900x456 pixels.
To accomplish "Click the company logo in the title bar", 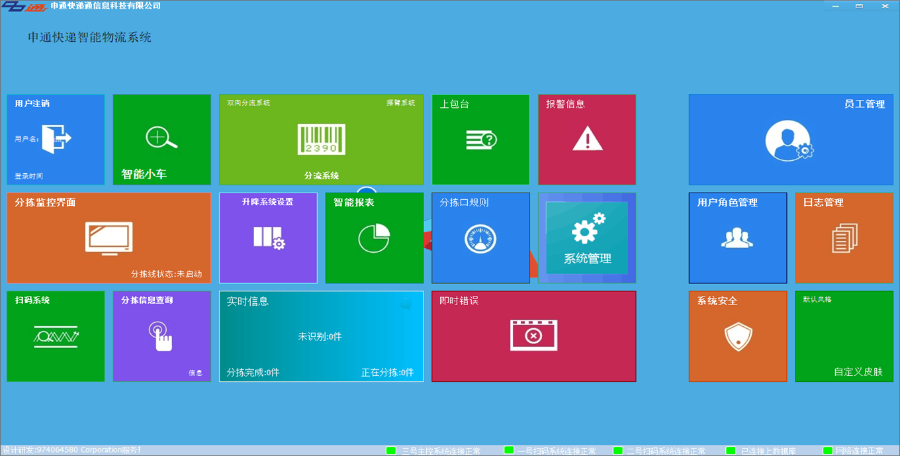I will (24, 6).
